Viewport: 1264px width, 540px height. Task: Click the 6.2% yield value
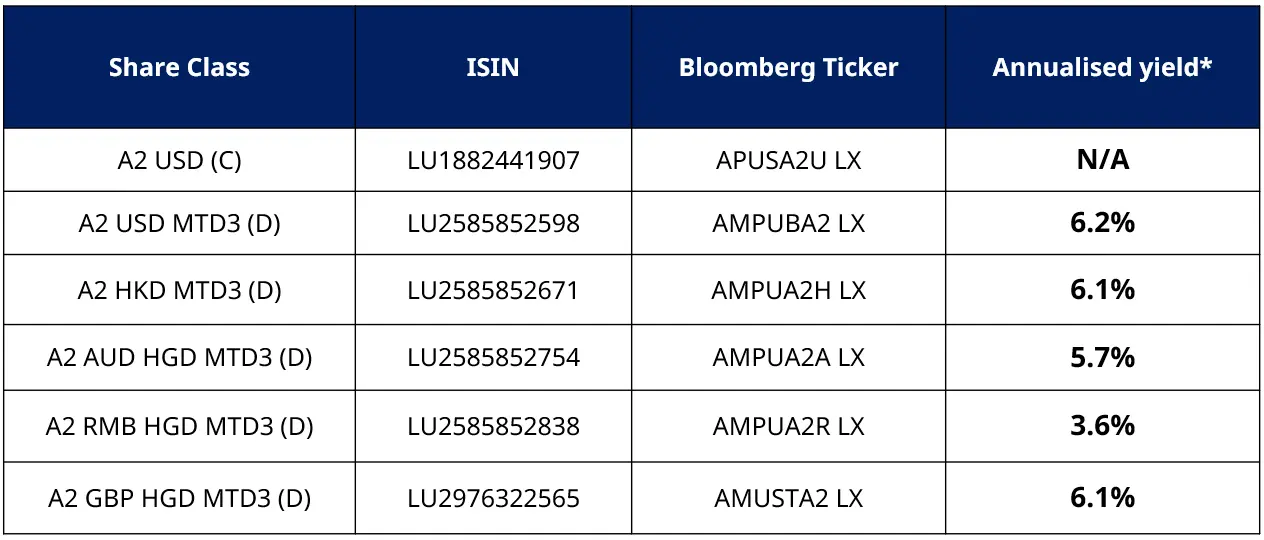pyautogui.click(x=1102, y=223)
